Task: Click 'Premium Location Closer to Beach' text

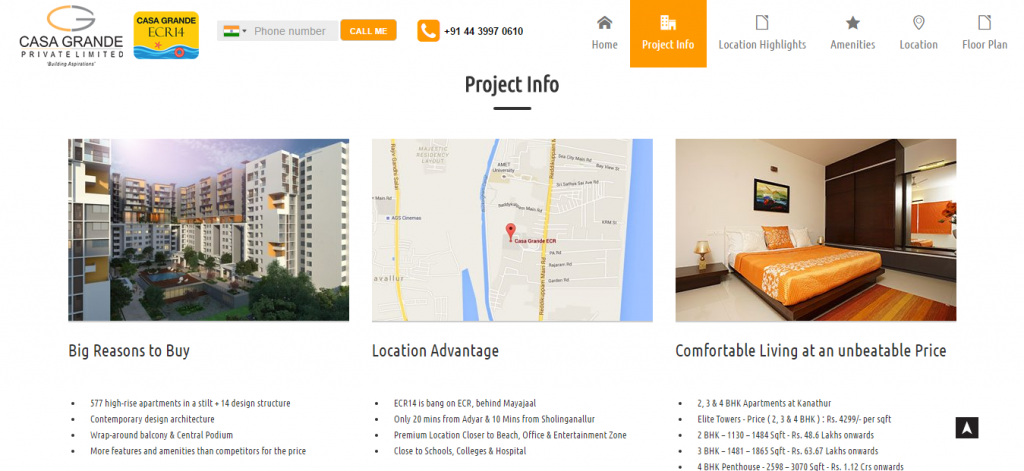Action: point(510,435)
